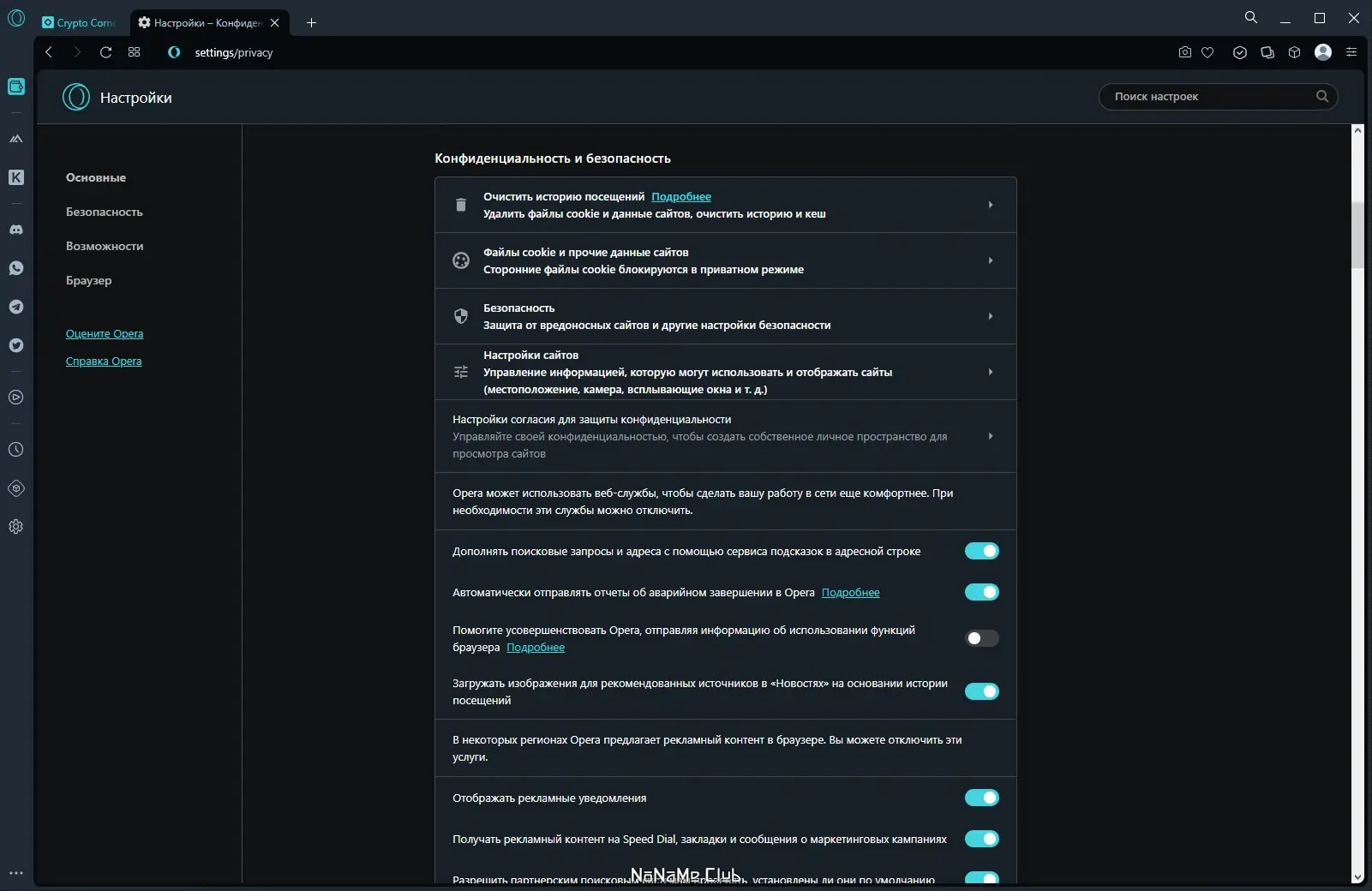Screen dimensions: 1372x891
Task: Click the forward navigation arrow
Action: point(77,52)
